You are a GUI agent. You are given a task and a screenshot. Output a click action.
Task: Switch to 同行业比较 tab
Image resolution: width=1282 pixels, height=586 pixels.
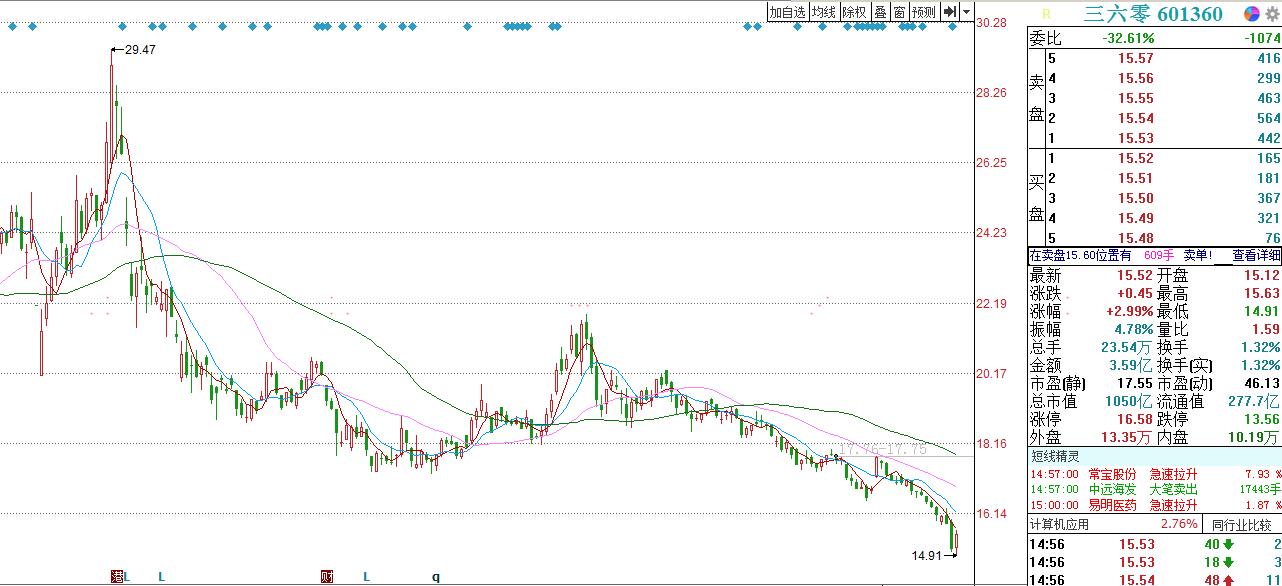tap(1241, 524)
